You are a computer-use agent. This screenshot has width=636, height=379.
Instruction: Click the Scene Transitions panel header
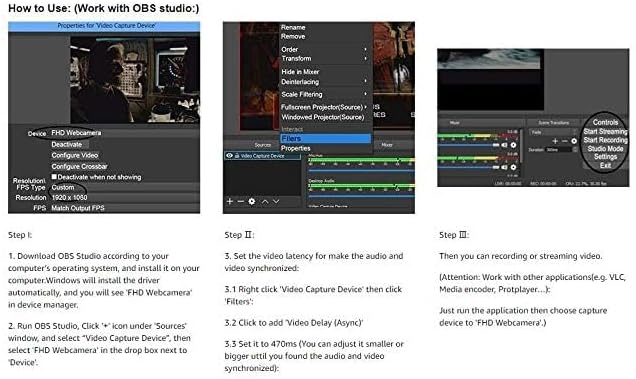coord(553,123)
